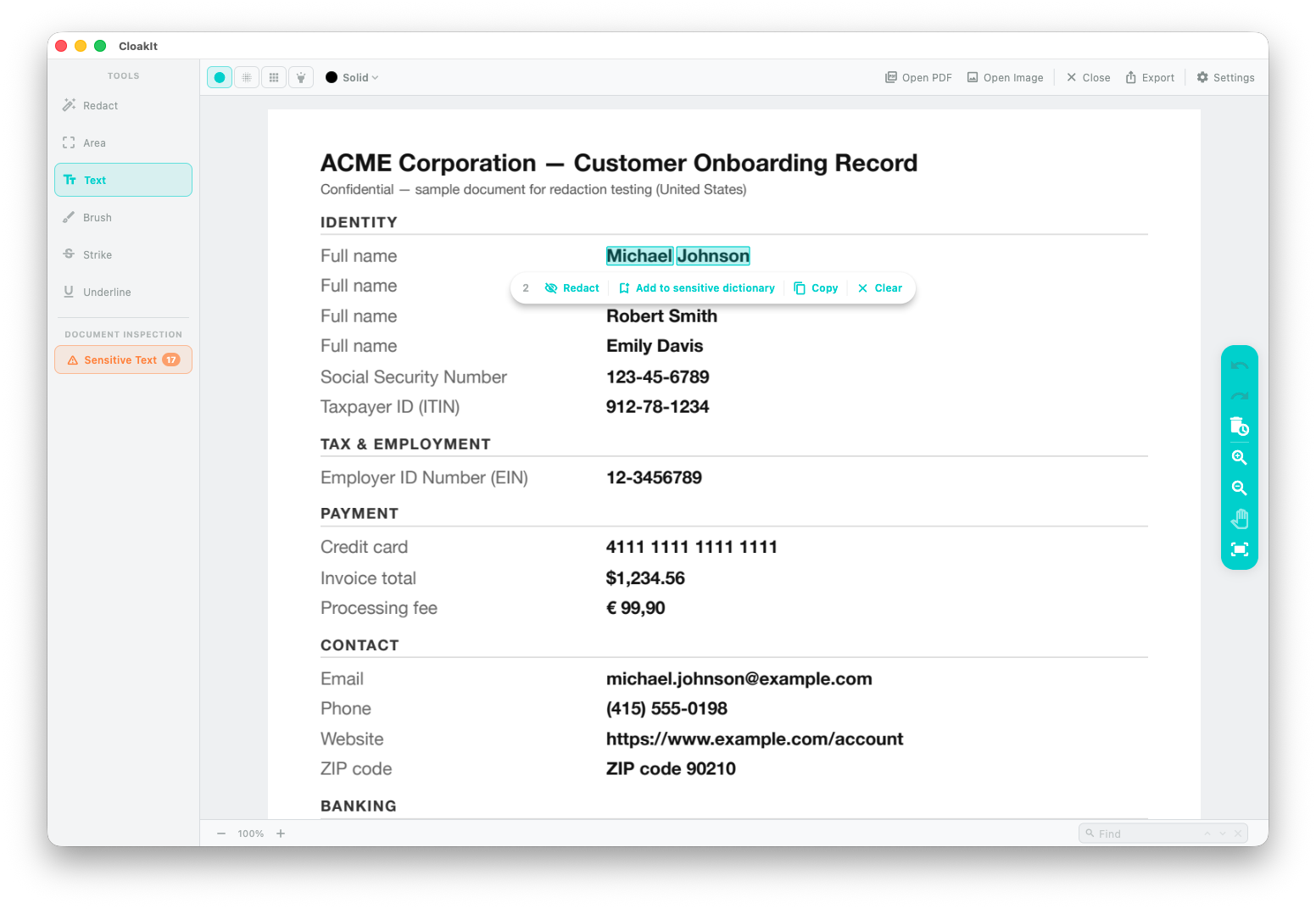Open the clear history trash icon
Screen dimensions: 1316x909
[x=1239, y=427]
